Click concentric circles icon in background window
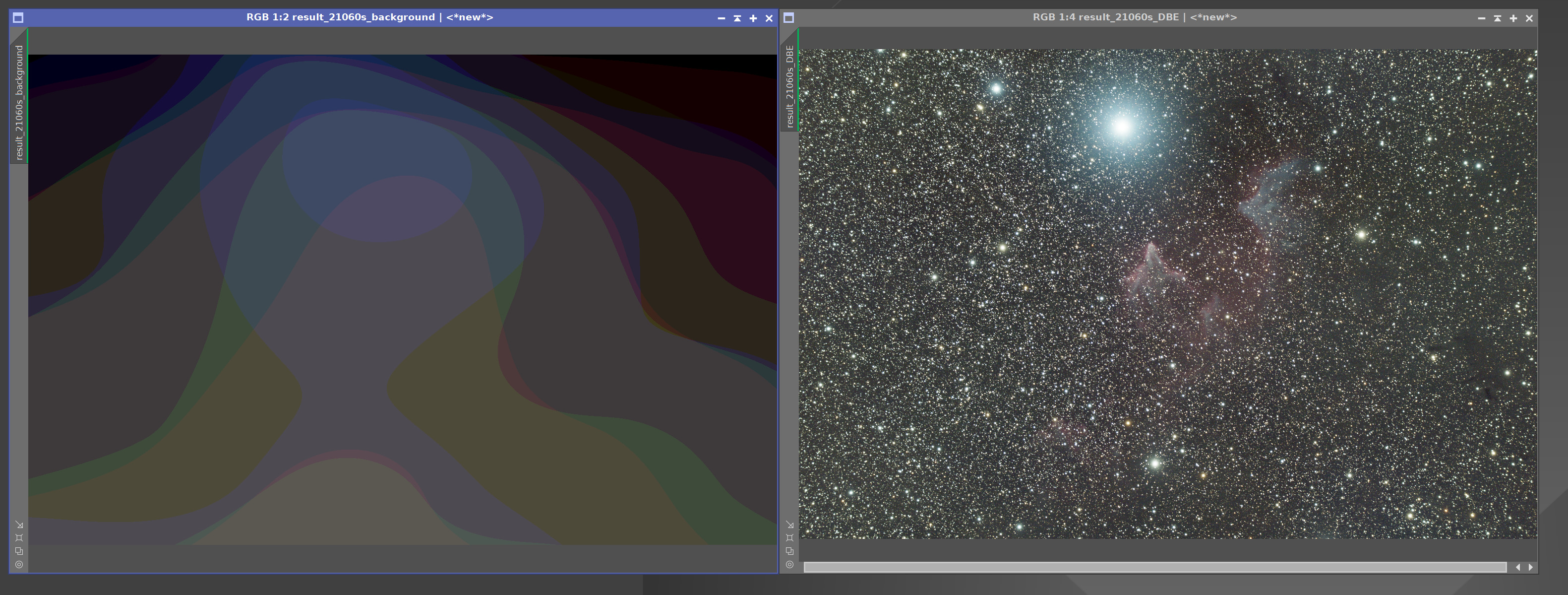Screen dimensions: 1568x595 tap(19, 565)
